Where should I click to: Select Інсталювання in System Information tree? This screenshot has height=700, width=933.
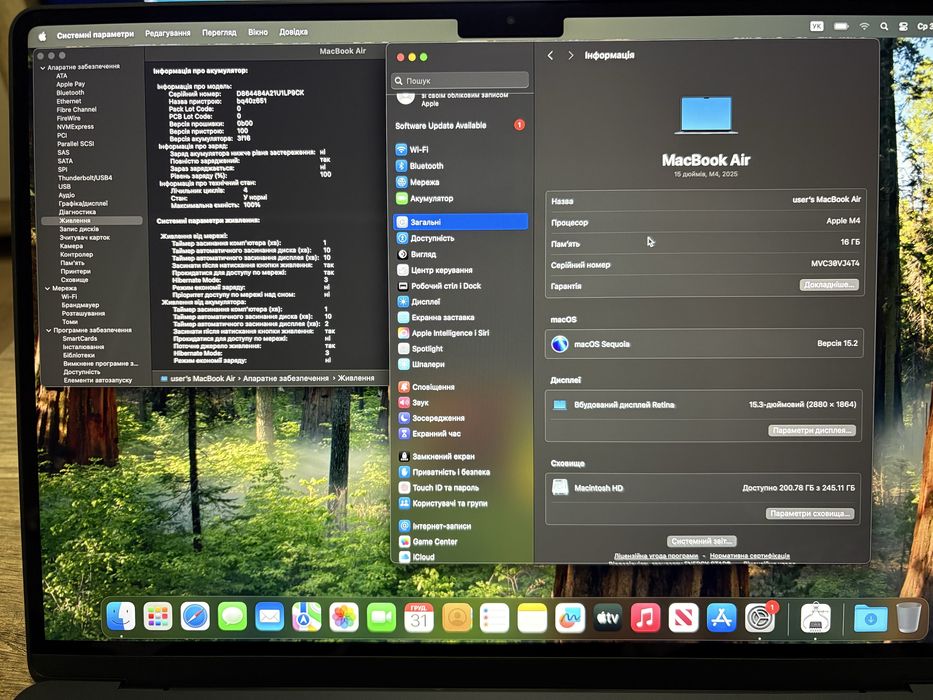(x=83, y=347)
